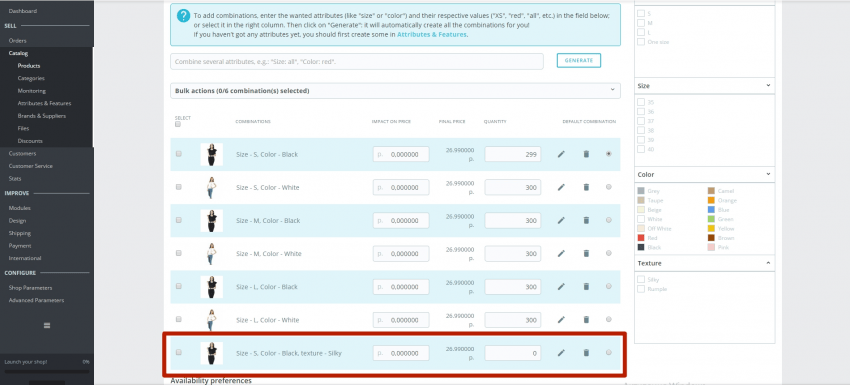
Task: Click quantity field showing 299
Action: click(x=513, y=154)
